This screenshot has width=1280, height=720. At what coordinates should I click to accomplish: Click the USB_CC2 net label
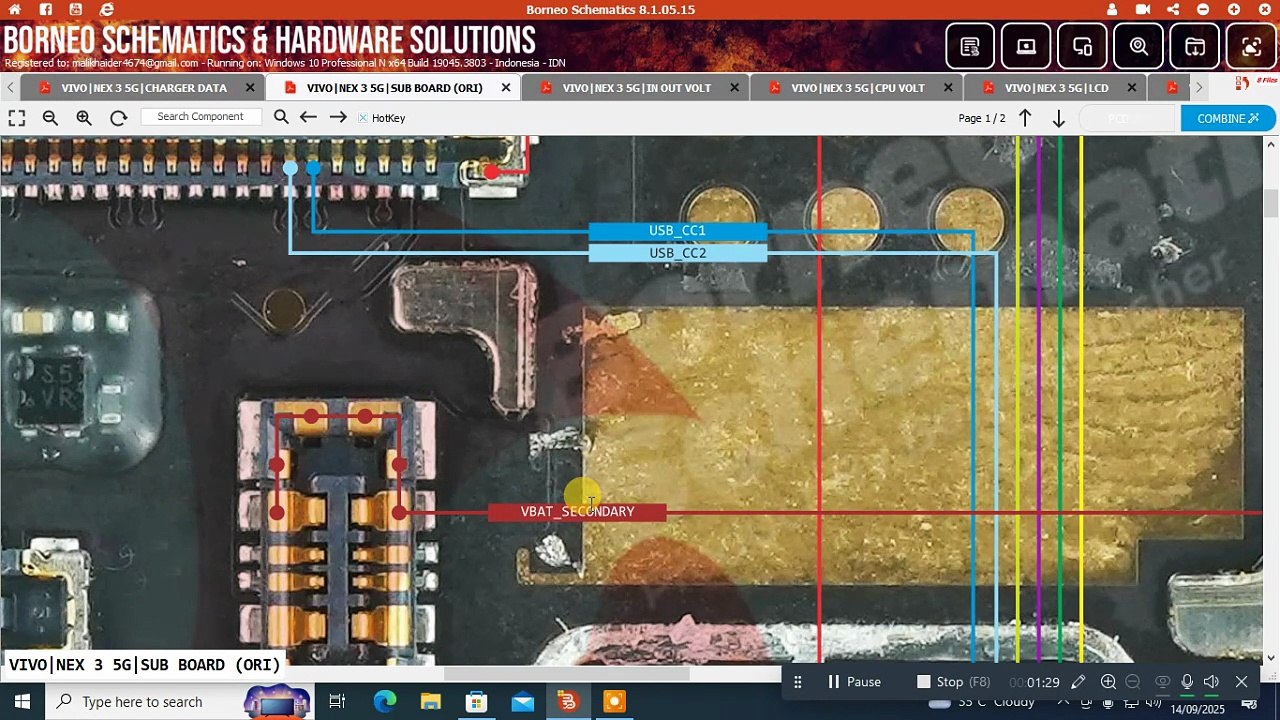click(x=678, y=254)
